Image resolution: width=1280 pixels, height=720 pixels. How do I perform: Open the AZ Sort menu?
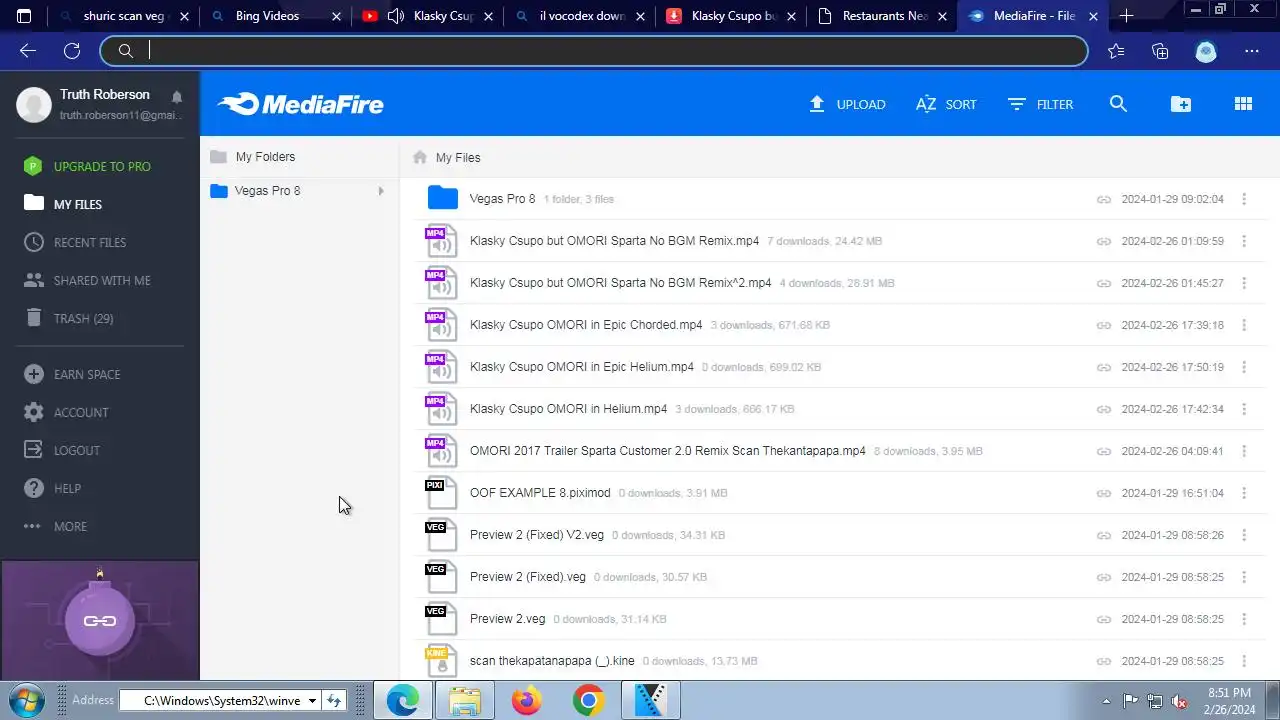(946, 104)
